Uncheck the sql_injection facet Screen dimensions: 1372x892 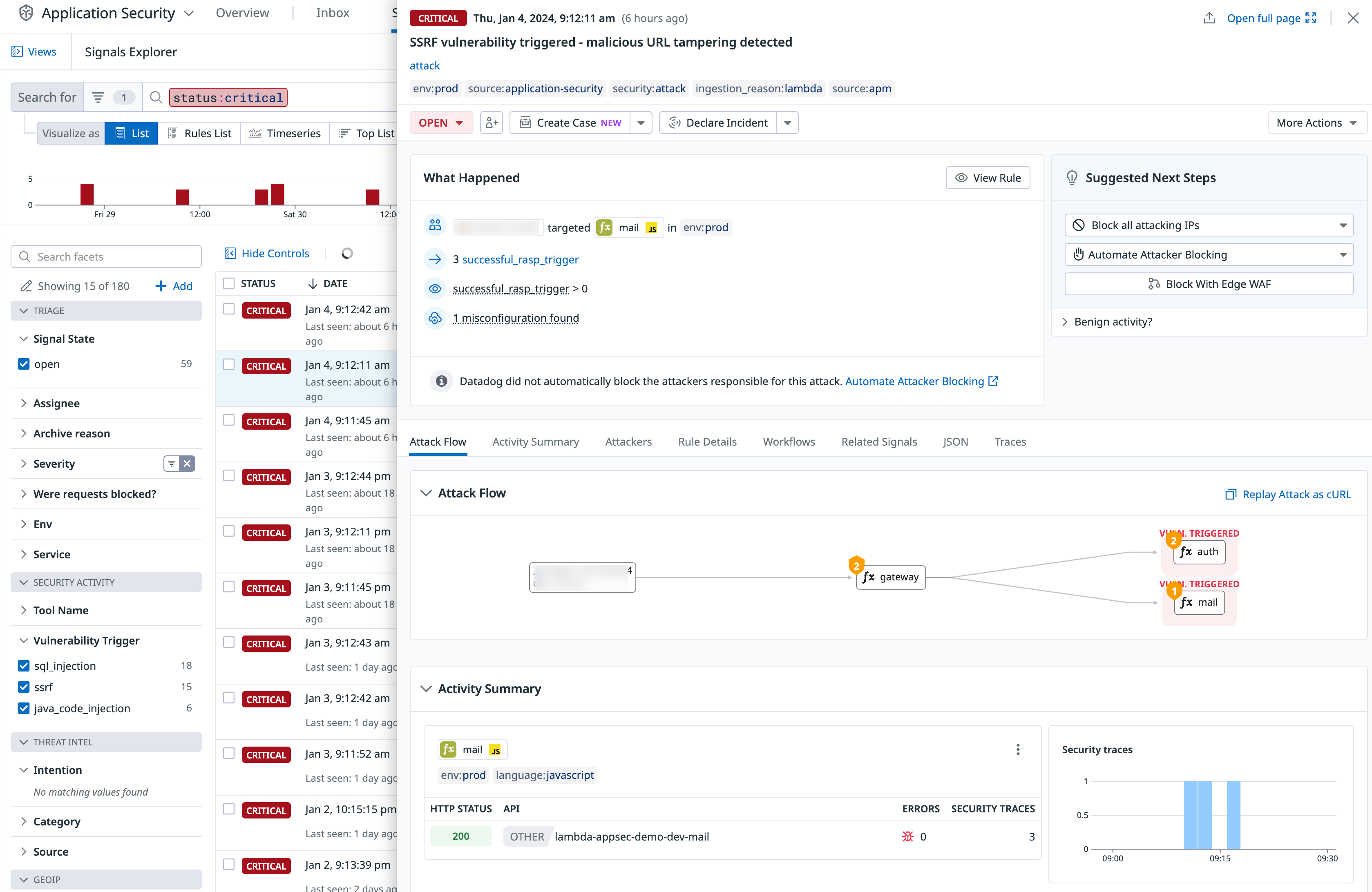24,666
